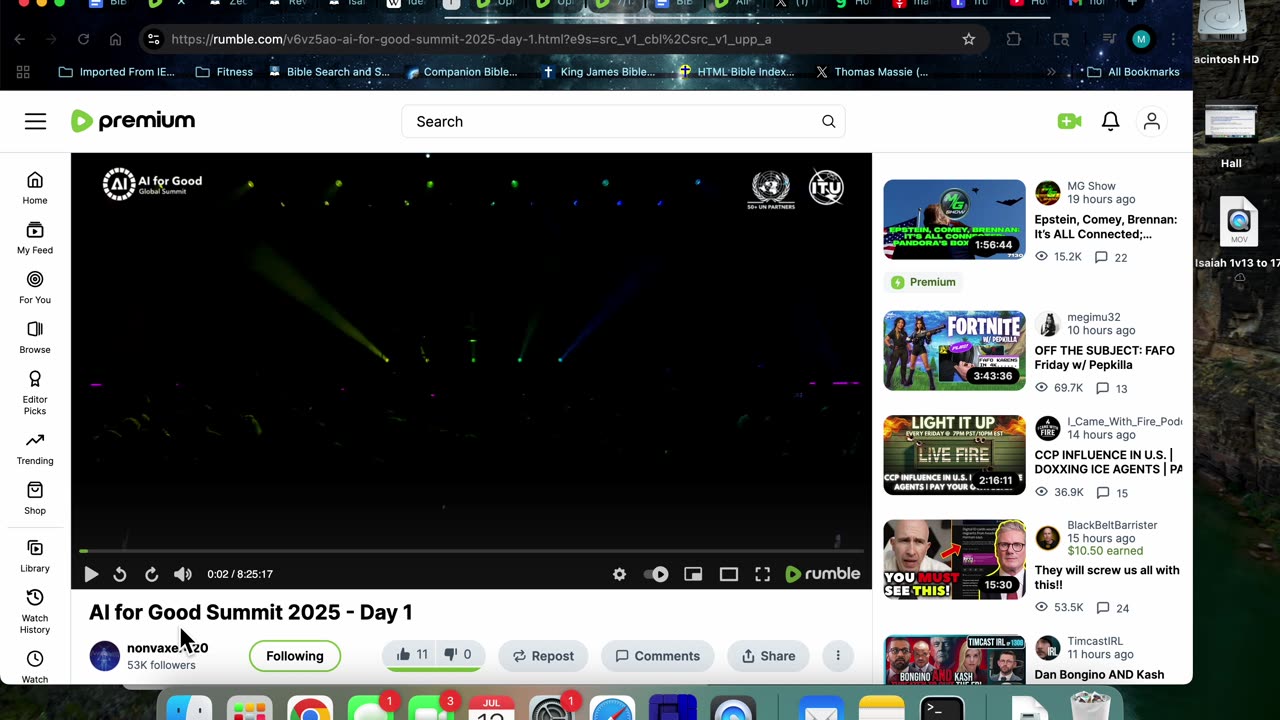Open the nonvaxer420 channel avatar
Screen dimensions: 1280x720
pyautogui.click(x=105, y=656)
